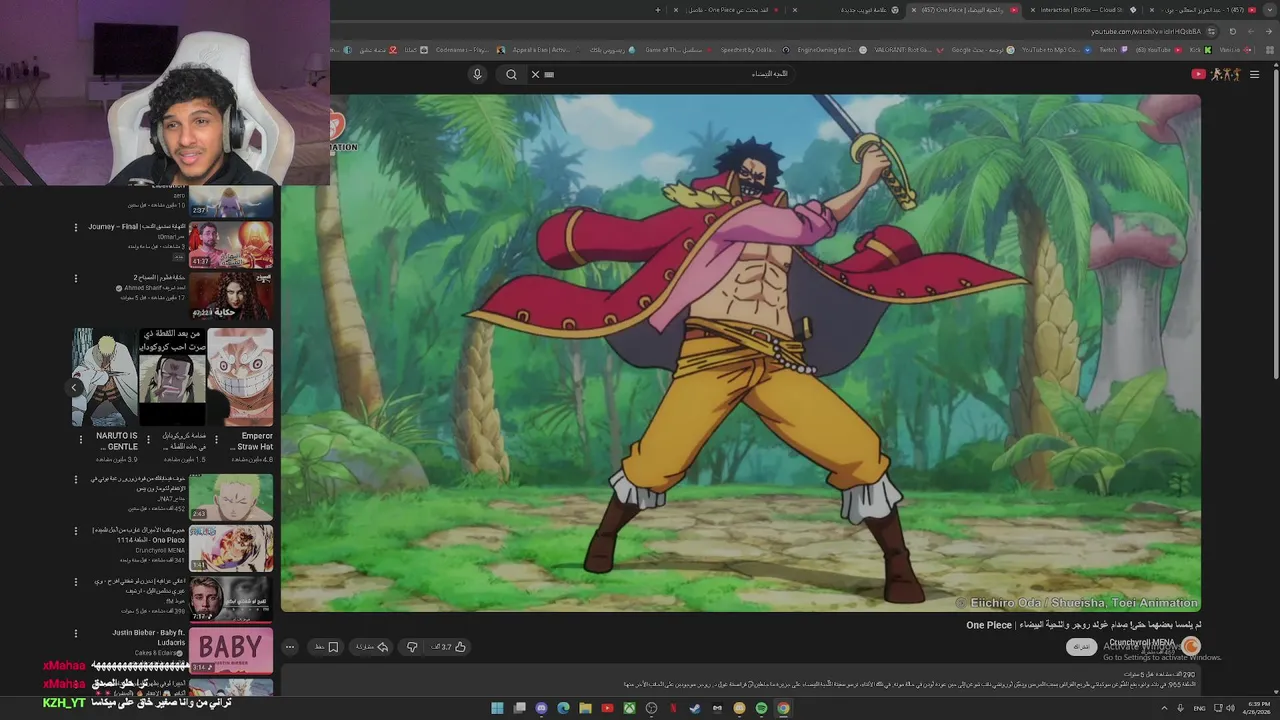Open One Piece episode 1114 thumbnail

[x=231, y=548]
